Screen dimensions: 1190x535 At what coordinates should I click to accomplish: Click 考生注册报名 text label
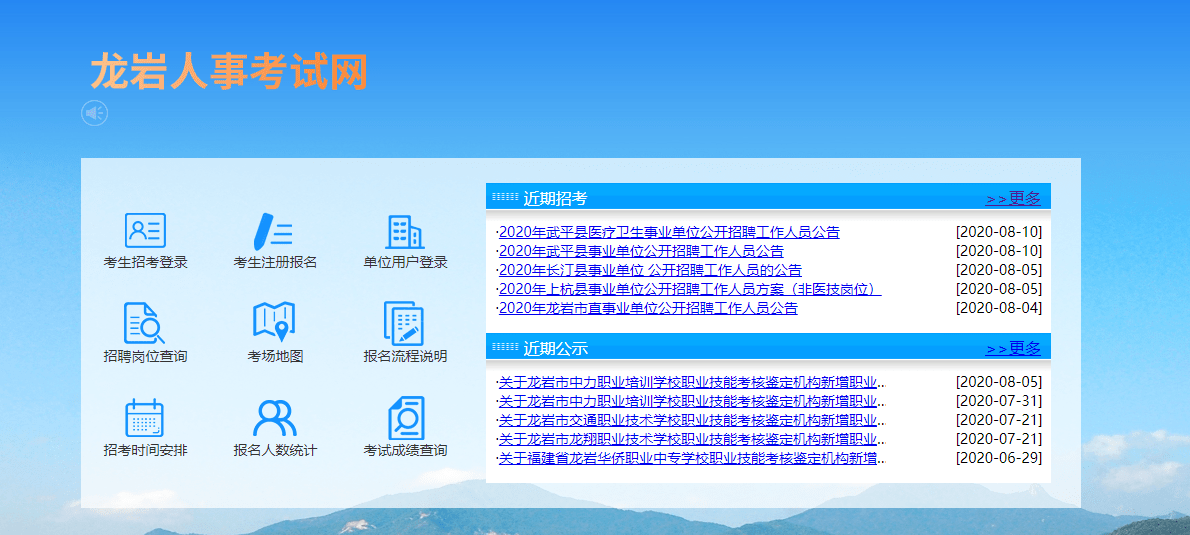point(275,263)
